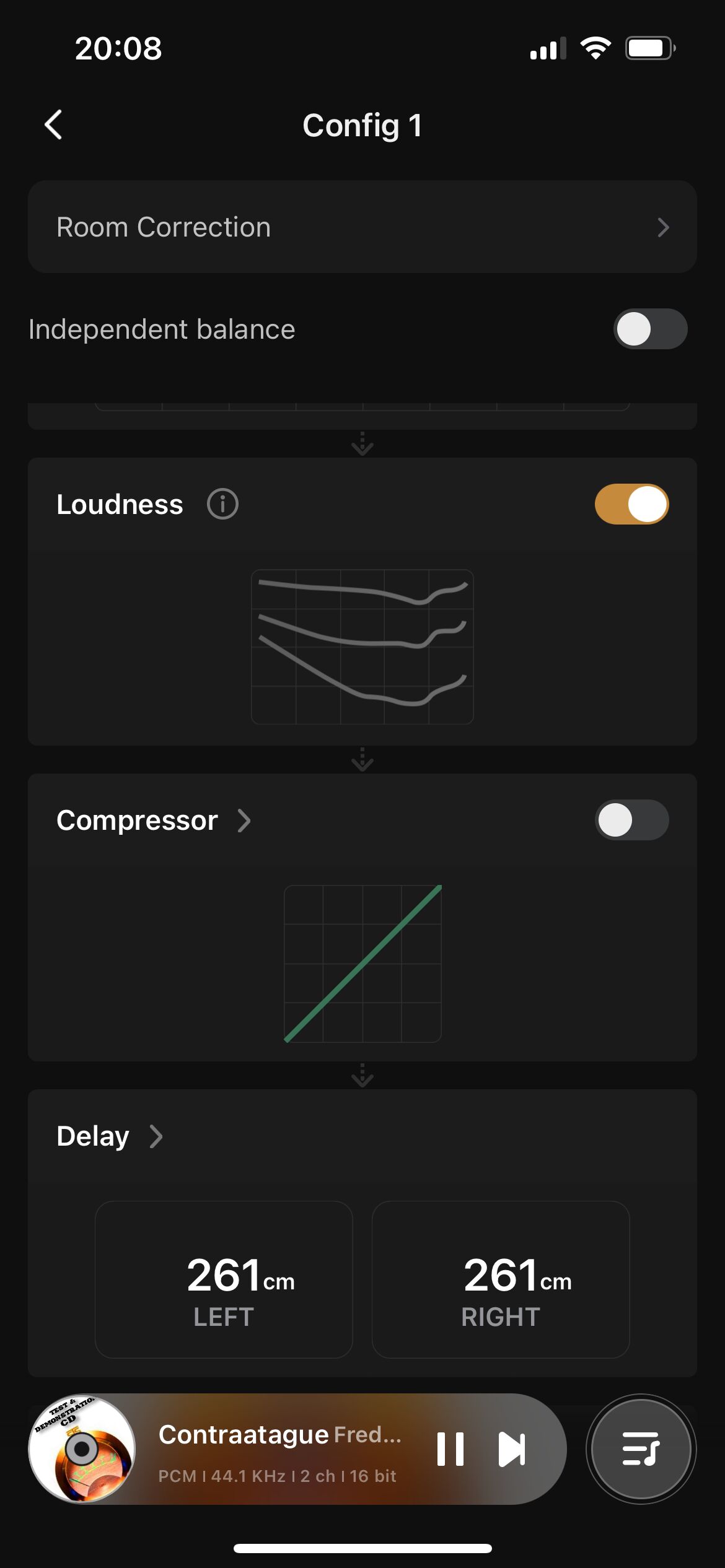Tap the back arrow icon
Image resolution: width=725 pixels, height=1568 pixels.
[54, 125]
